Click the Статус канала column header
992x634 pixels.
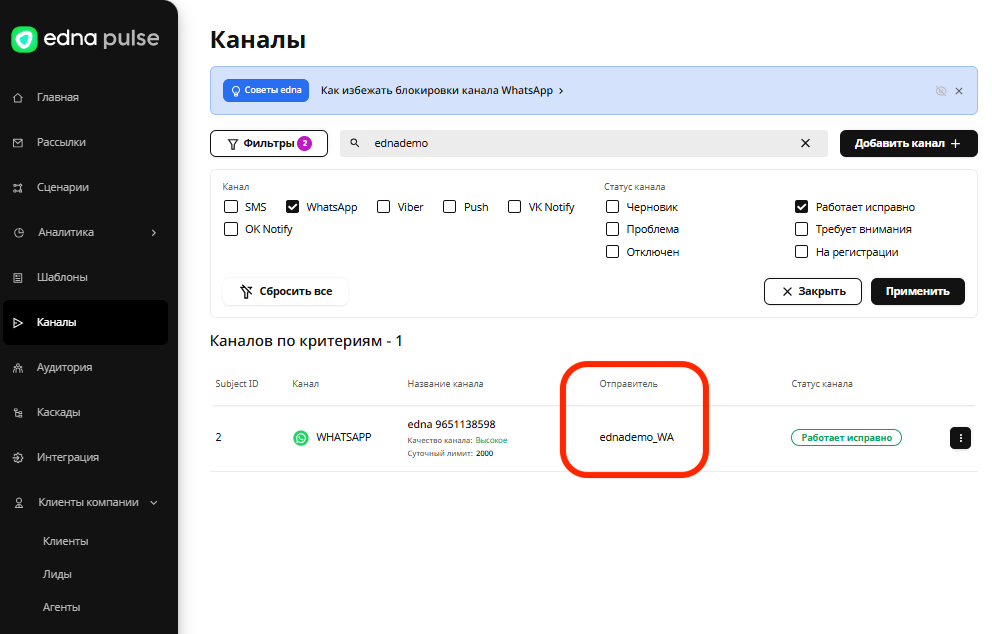click(822, 384)
